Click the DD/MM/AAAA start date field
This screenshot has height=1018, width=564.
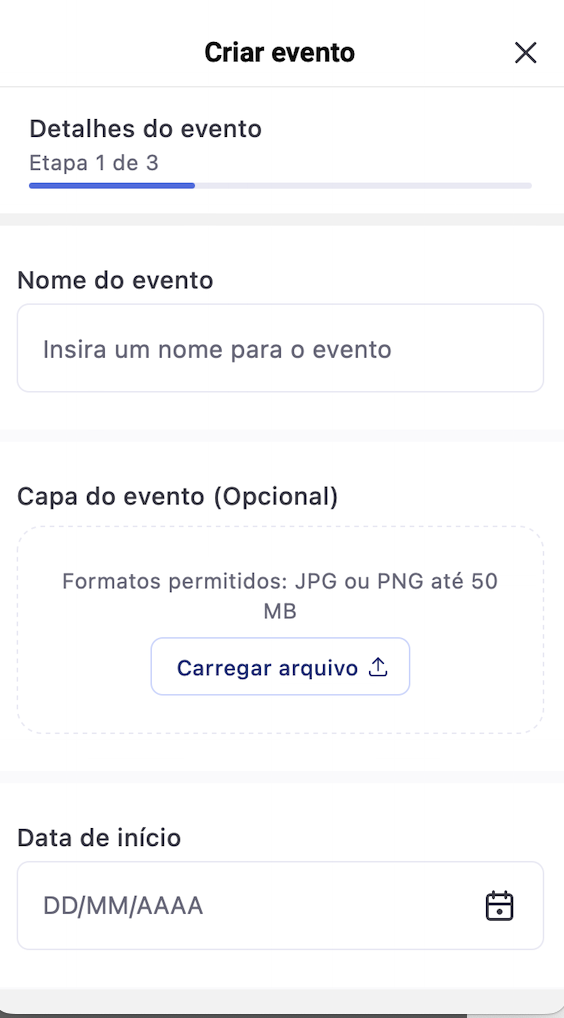tap(280, 906)
